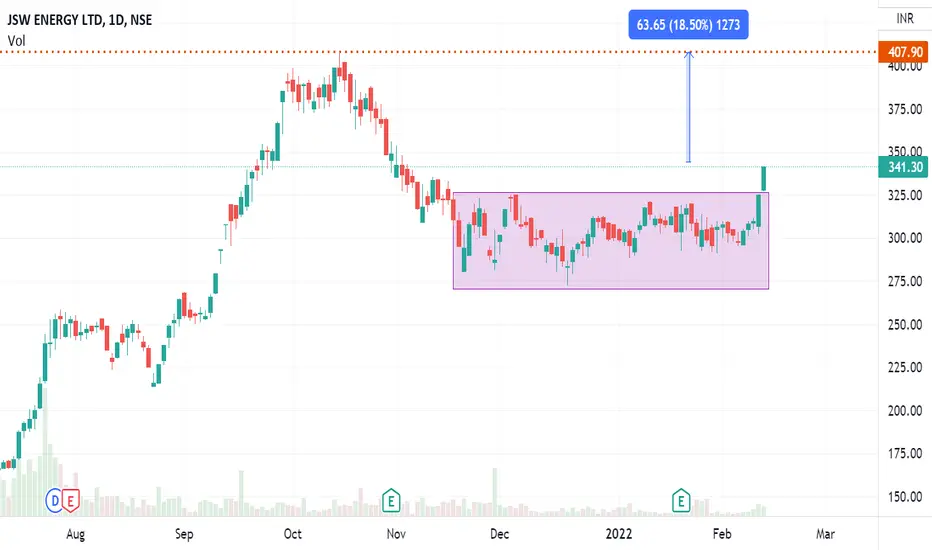This screenshot has width=932, height=550.
Task: Click the blue 63.65 (18.50%) measurement label
Action: [688, 25]
